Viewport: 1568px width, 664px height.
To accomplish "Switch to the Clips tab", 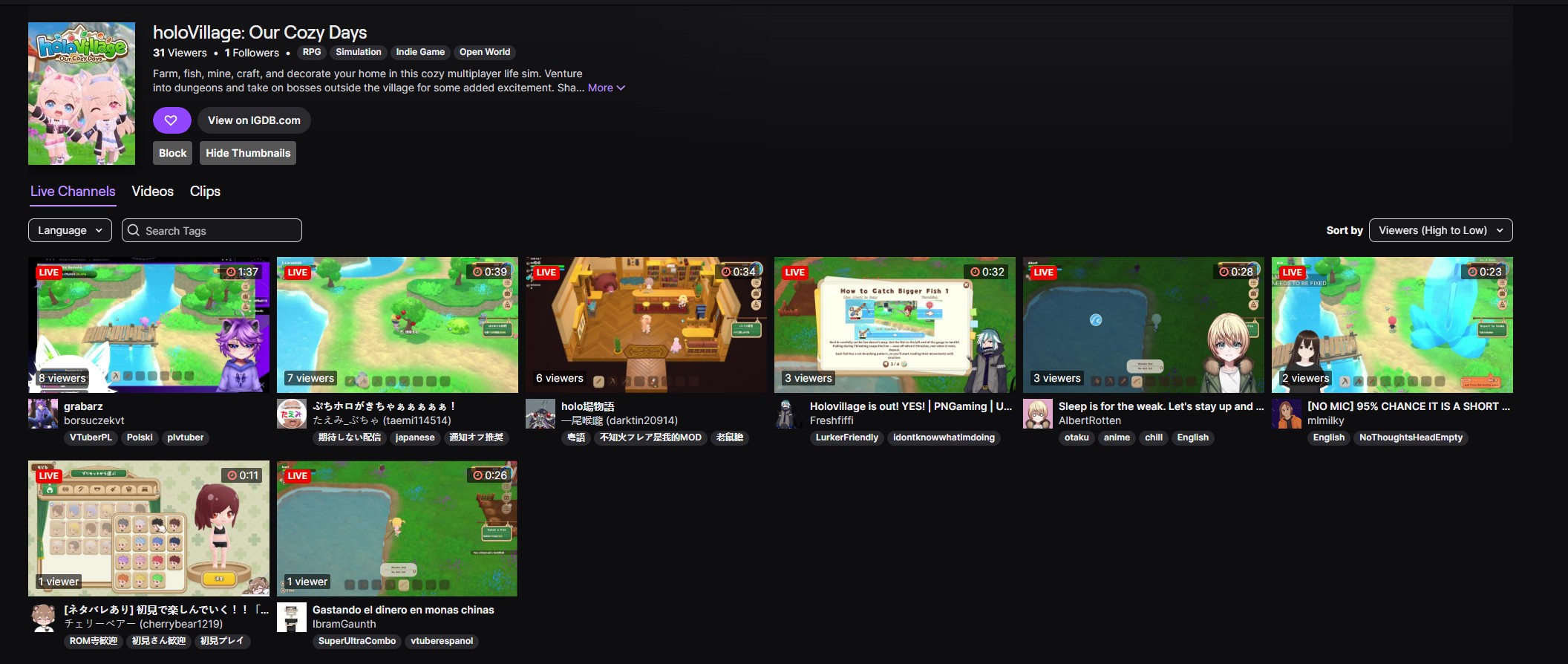I will click(x=205, y=192).
